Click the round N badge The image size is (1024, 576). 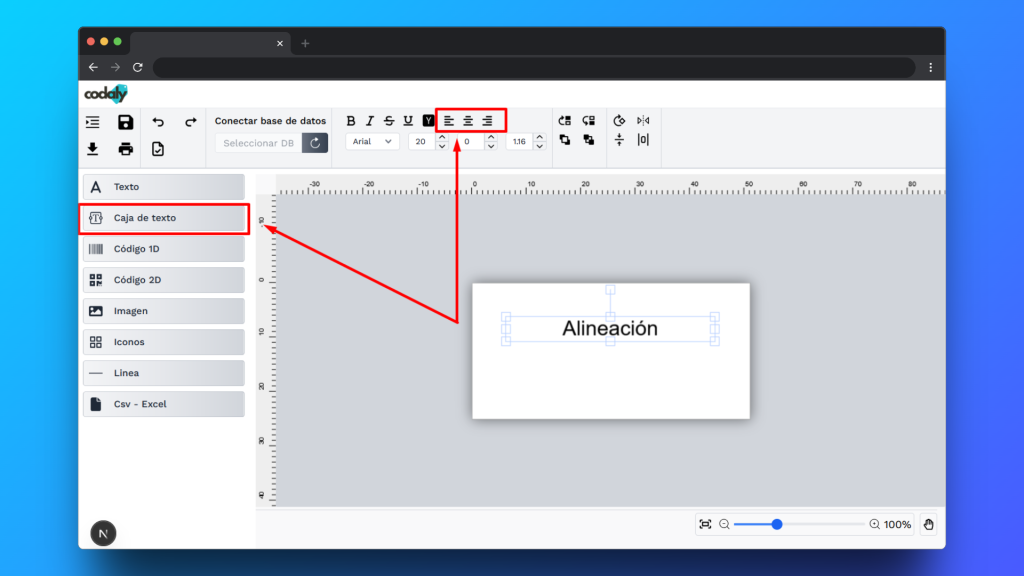tap(103, 534)
